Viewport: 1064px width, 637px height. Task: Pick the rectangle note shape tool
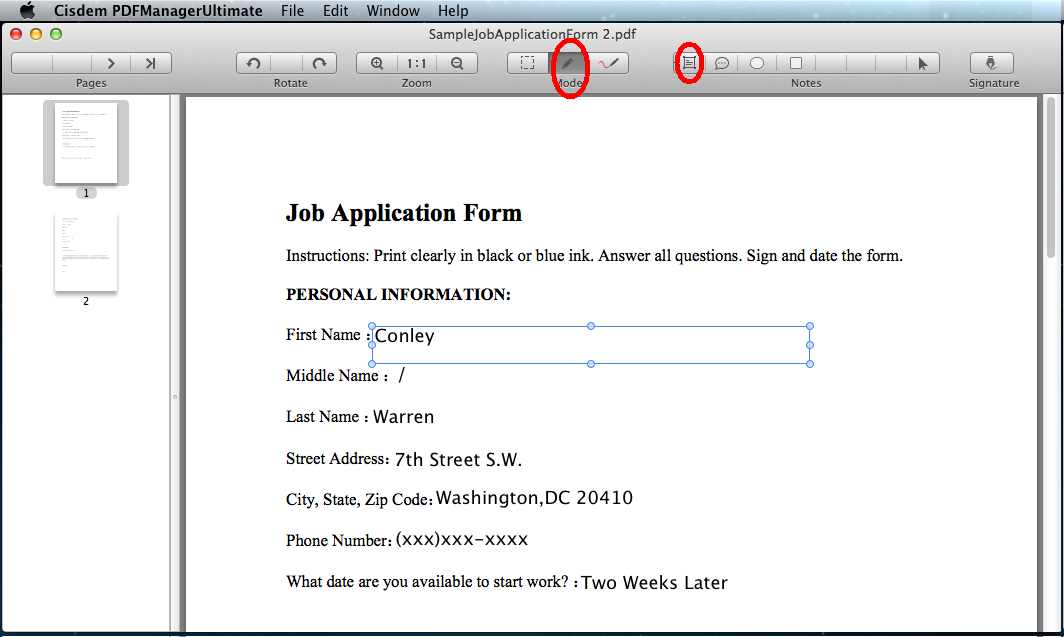click(796, 63)
